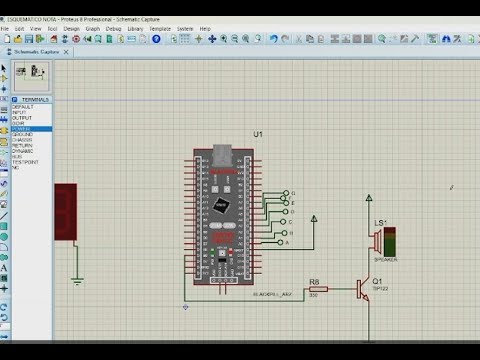Click the Home page icon in toolbar
The height and width of the screenshot is (360, 480).
click(54, 39)
